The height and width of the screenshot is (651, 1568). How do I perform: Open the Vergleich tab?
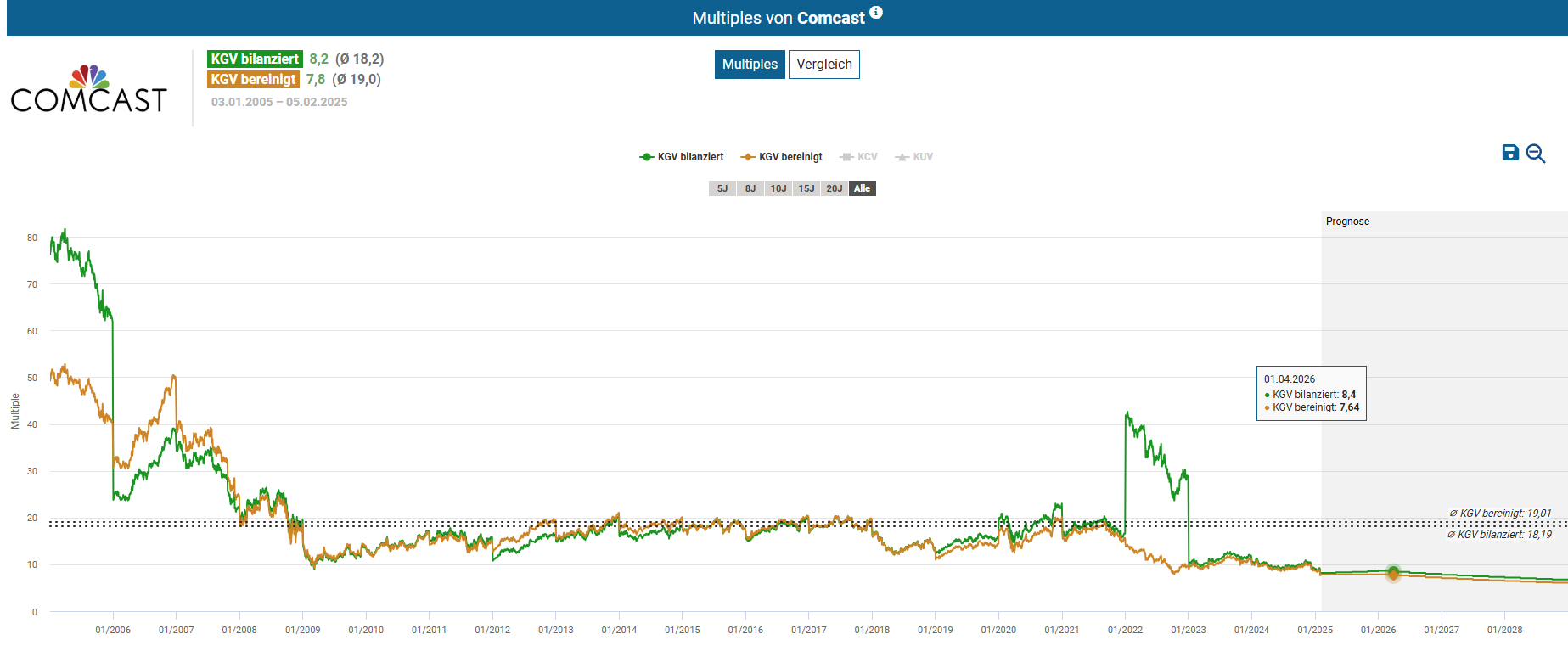coord(823,65)
